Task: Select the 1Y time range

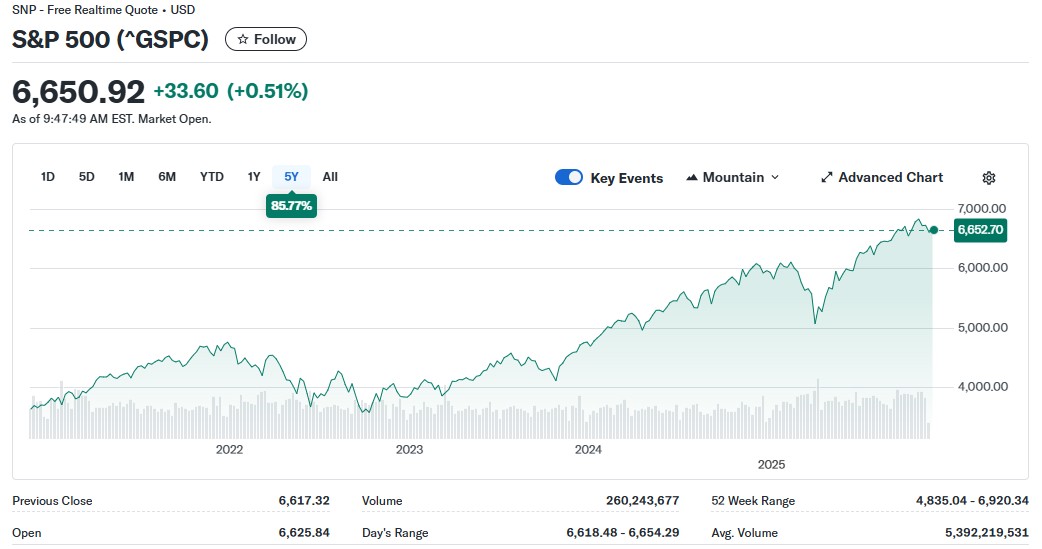Action: click(254, 177)
